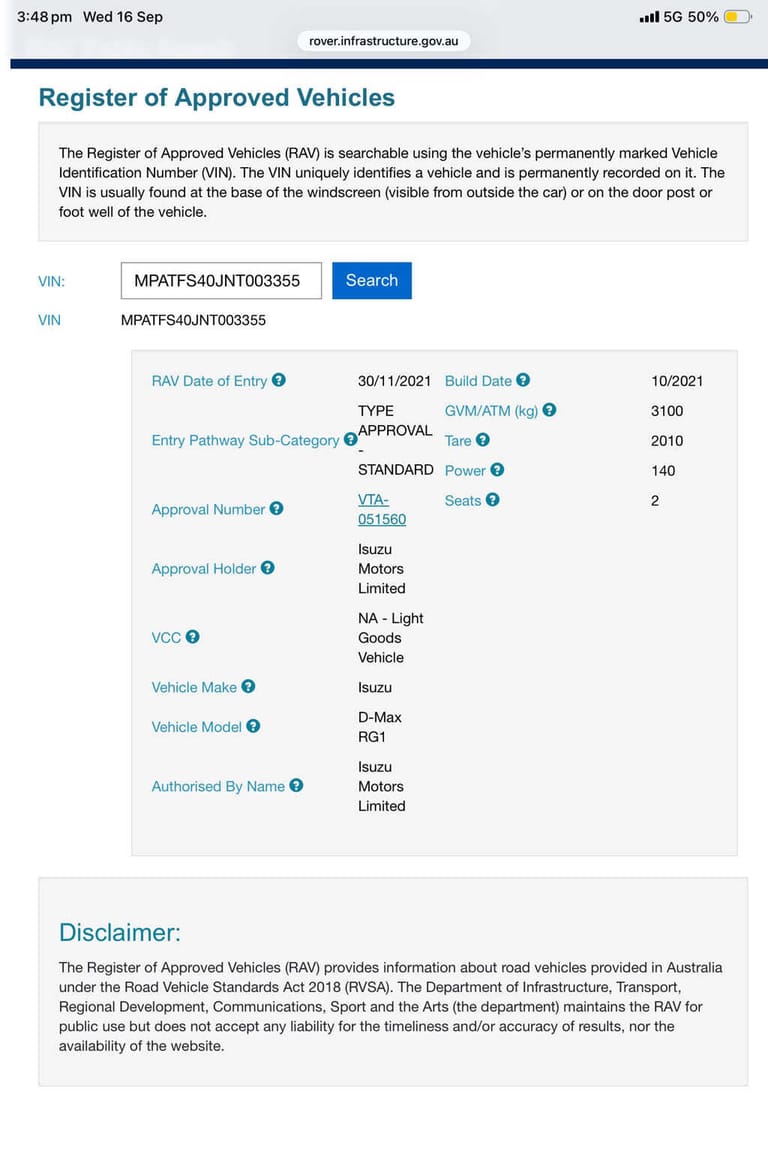Click help icon beside GVM/ATM (kg)

[550, 410]
